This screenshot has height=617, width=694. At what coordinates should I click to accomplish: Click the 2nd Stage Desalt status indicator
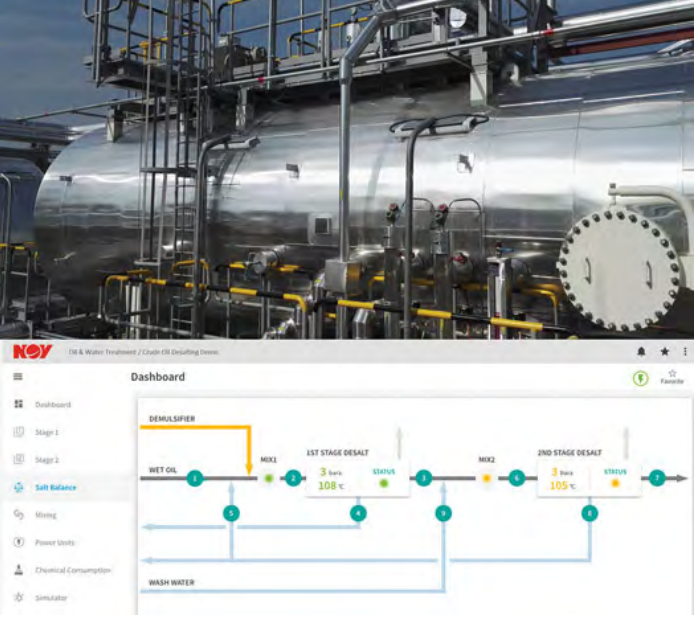pyautogui.click(x=615, y=482)
